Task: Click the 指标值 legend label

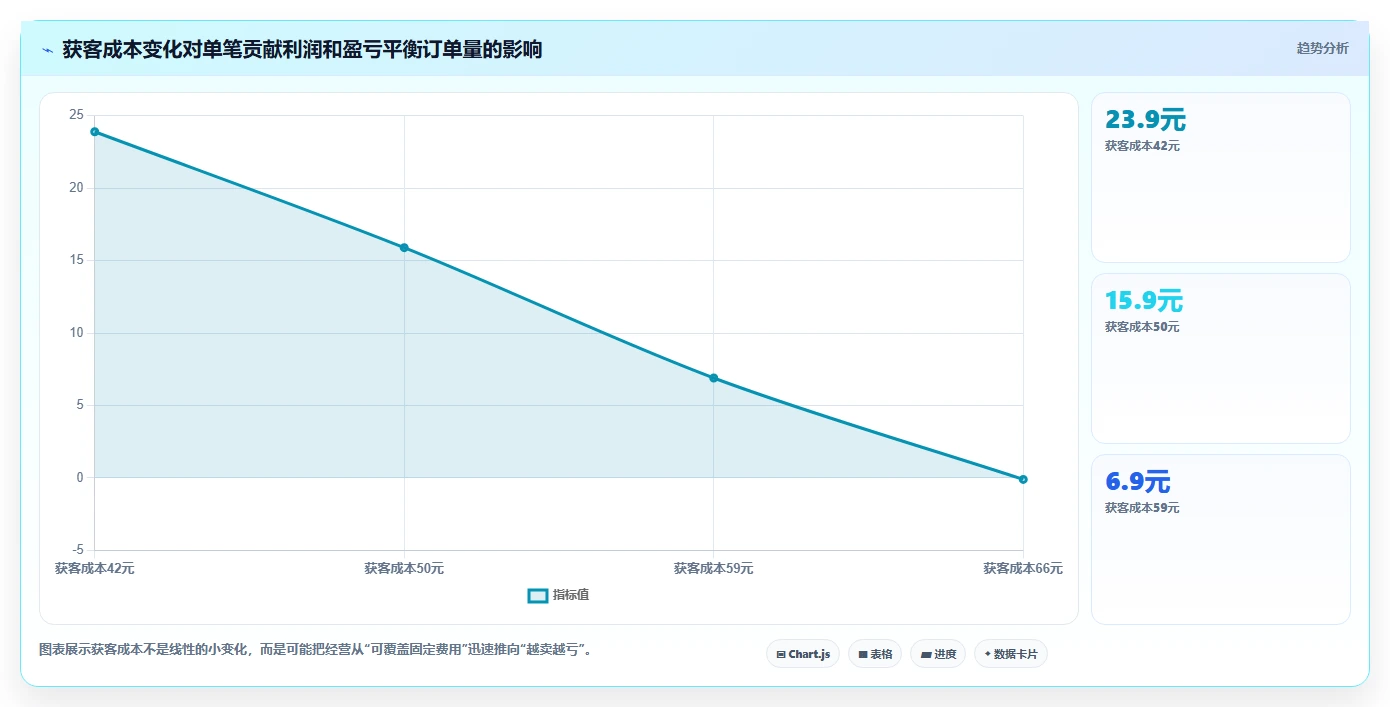Action: tap(571, 595)
